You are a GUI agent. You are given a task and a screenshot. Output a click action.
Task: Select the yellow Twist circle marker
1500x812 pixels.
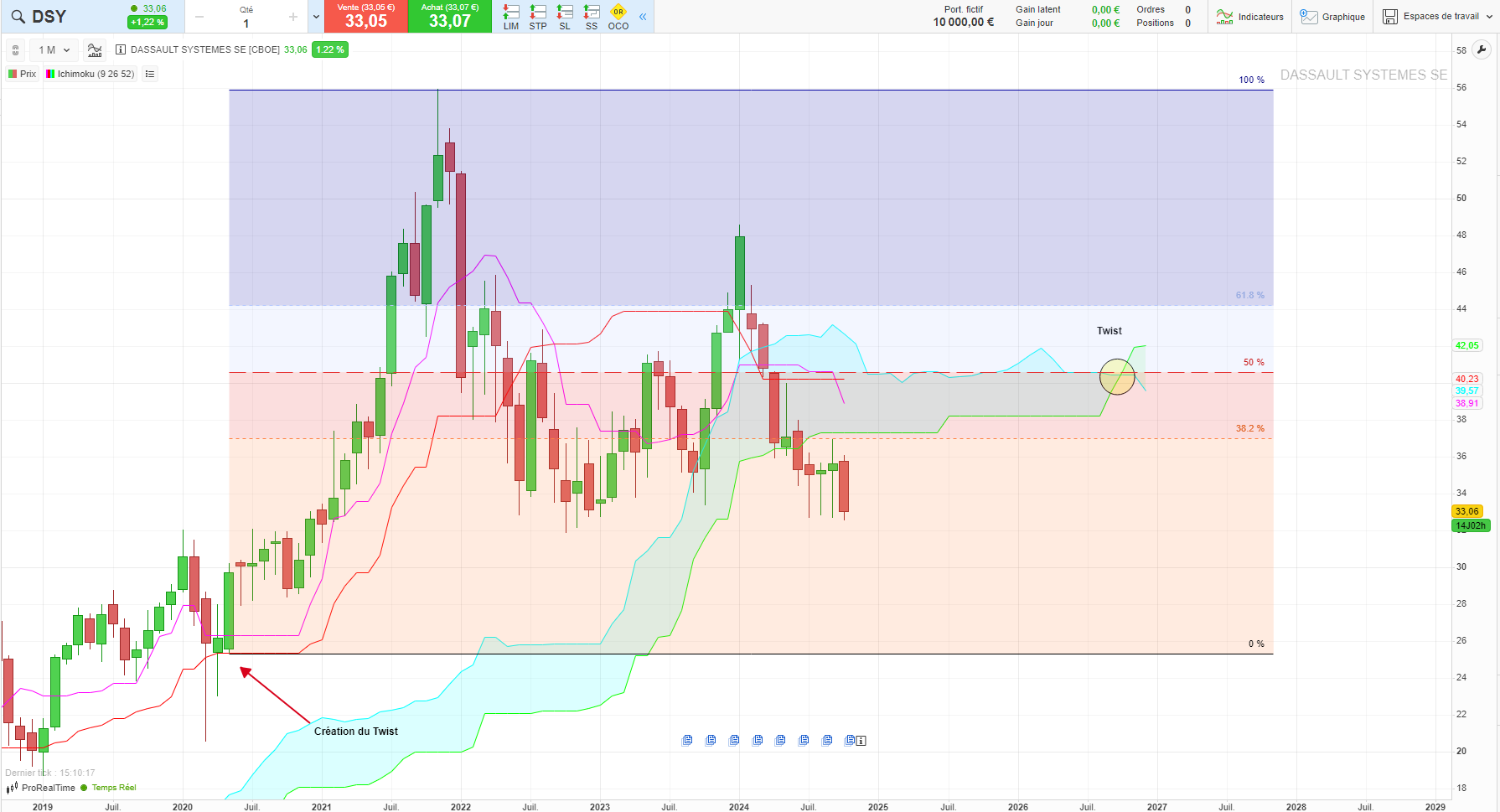[1117, 377]
